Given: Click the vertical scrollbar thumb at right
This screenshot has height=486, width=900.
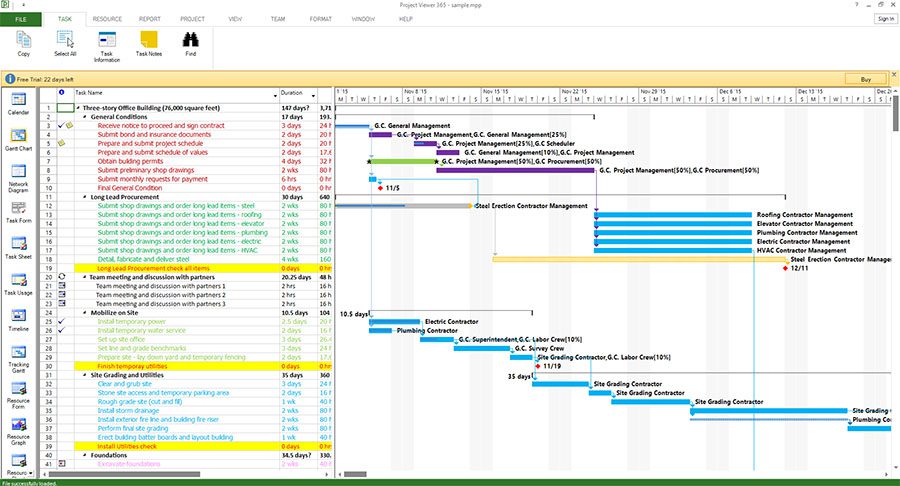Looking at the screenshot, I should (x=895, y=113).
